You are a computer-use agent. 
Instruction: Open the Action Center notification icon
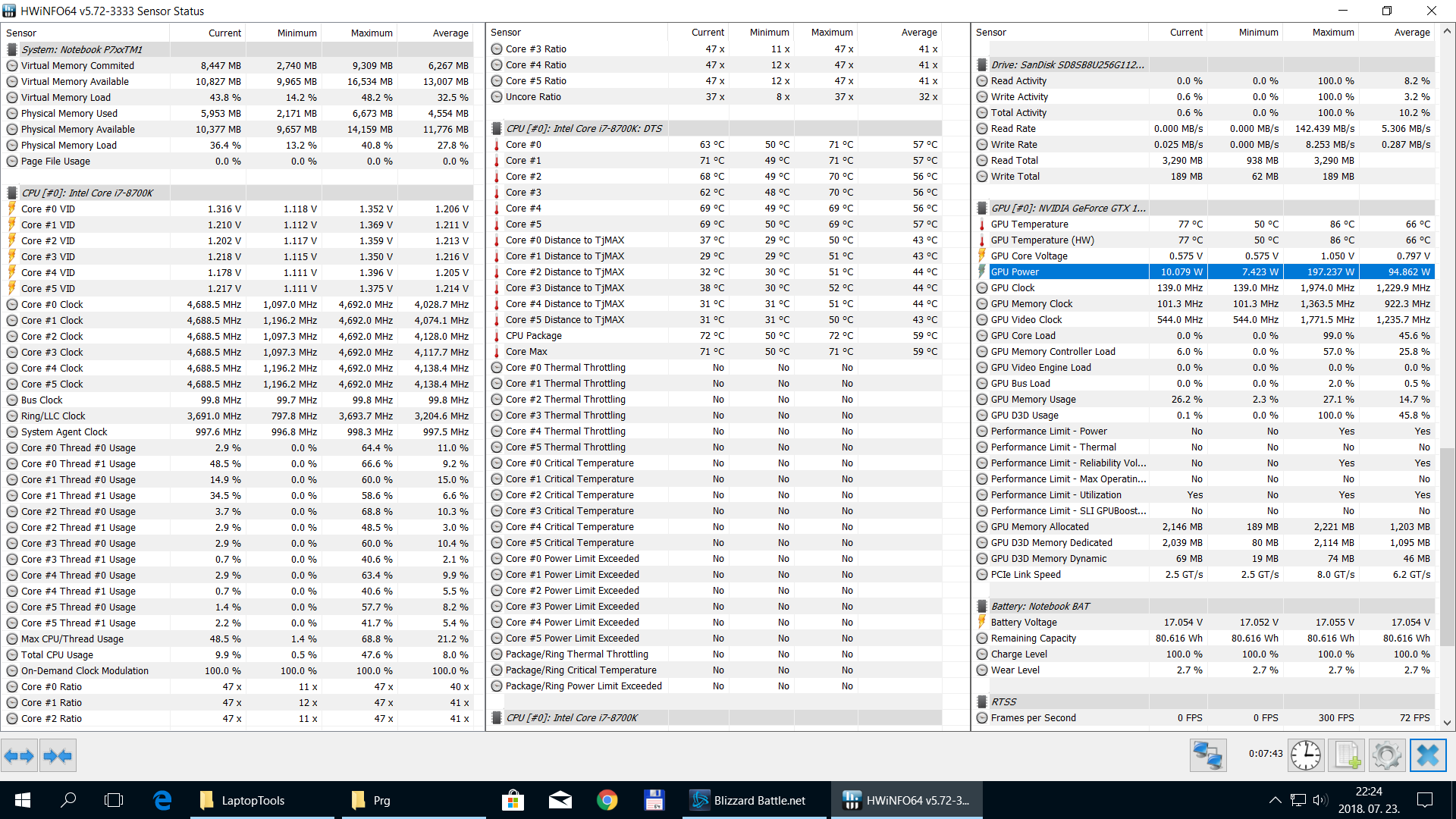click(1425, 800)
